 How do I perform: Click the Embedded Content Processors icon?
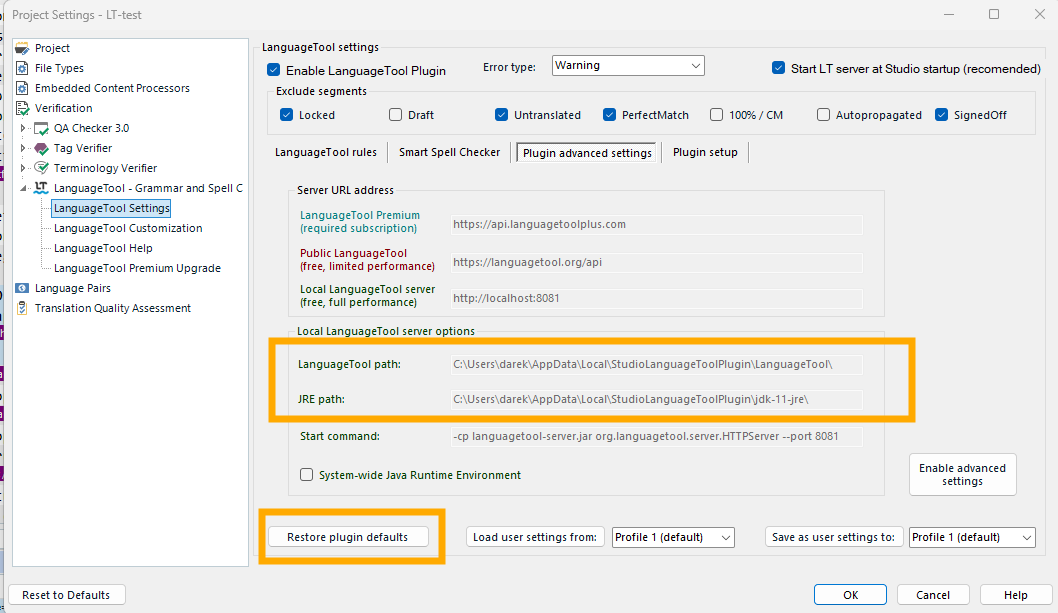(x=22, y=88)
